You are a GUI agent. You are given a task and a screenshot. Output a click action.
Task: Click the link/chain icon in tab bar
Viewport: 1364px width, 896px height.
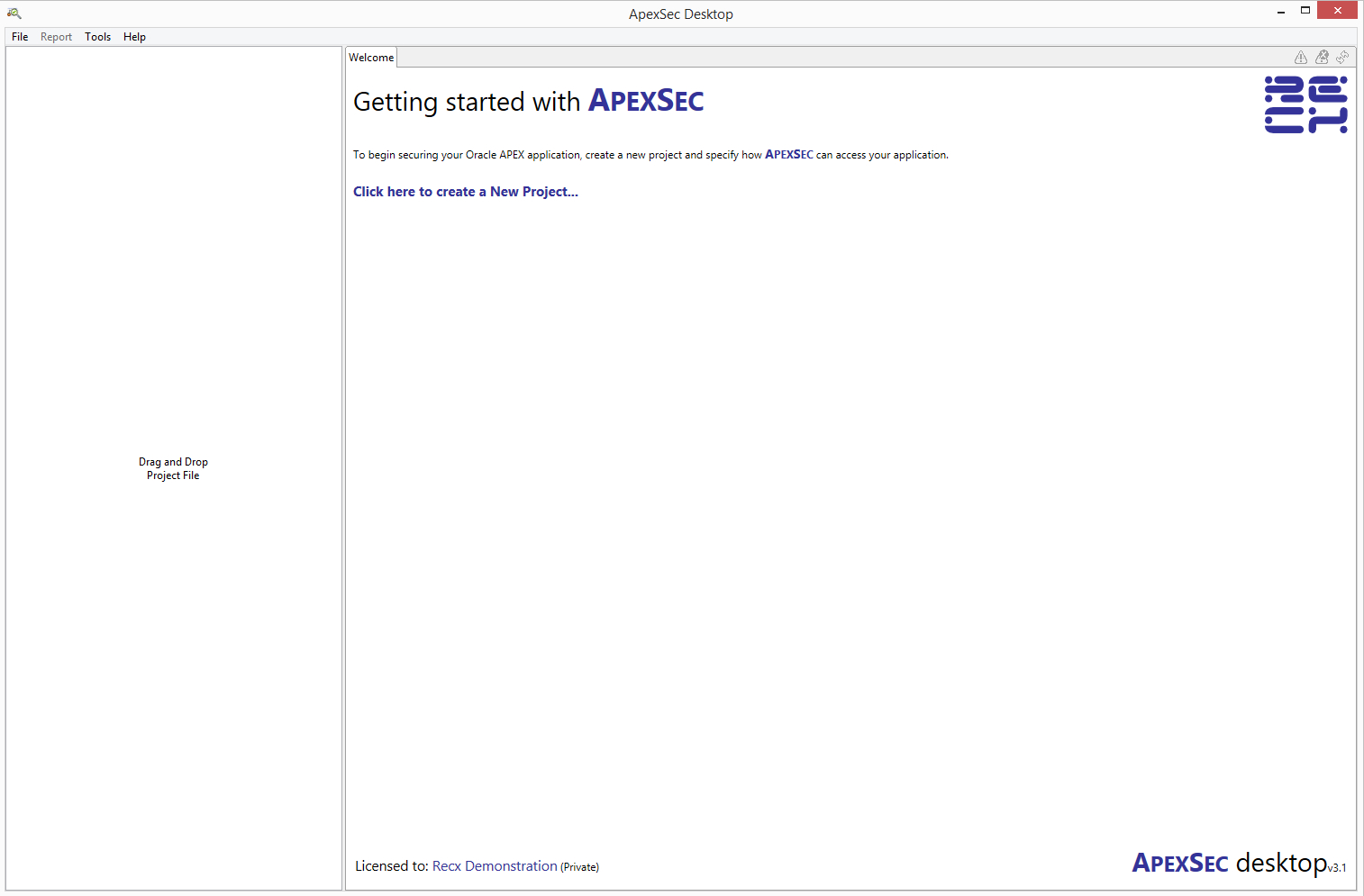click(x=1342, y=58)
